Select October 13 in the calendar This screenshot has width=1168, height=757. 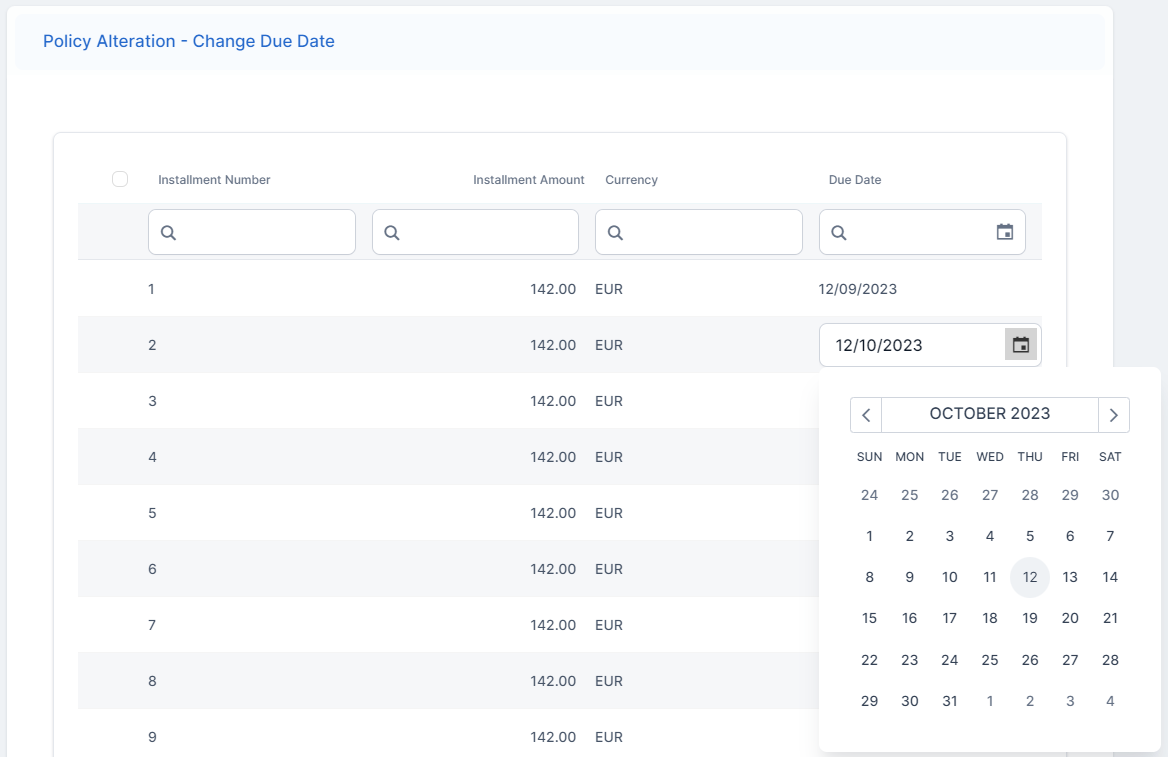[1070, 577]
